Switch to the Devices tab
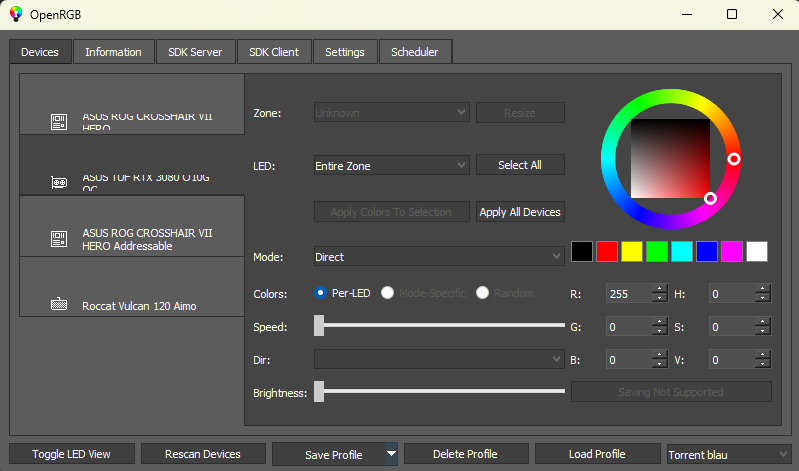The width and height of the screenshot is (799, 471). pyautogui.click(x=40, y=52)
